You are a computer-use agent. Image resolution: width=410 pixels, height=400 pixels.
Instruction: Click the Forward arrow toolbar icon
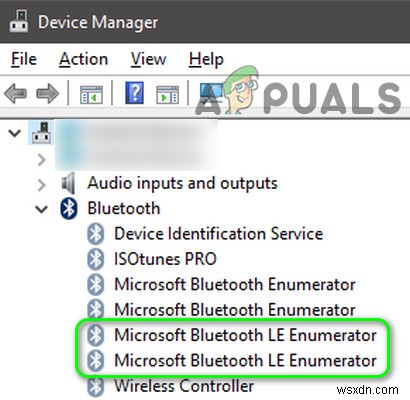[x=48, y=93]
